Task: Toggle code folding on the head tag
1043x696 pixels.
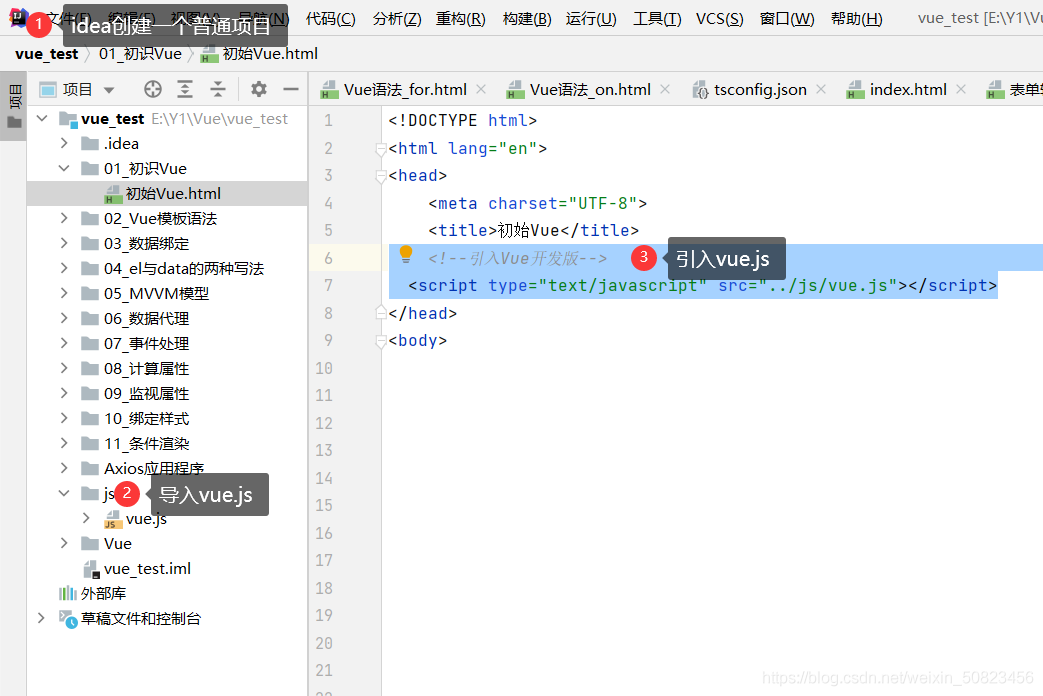Action: (x=380, y=176)
